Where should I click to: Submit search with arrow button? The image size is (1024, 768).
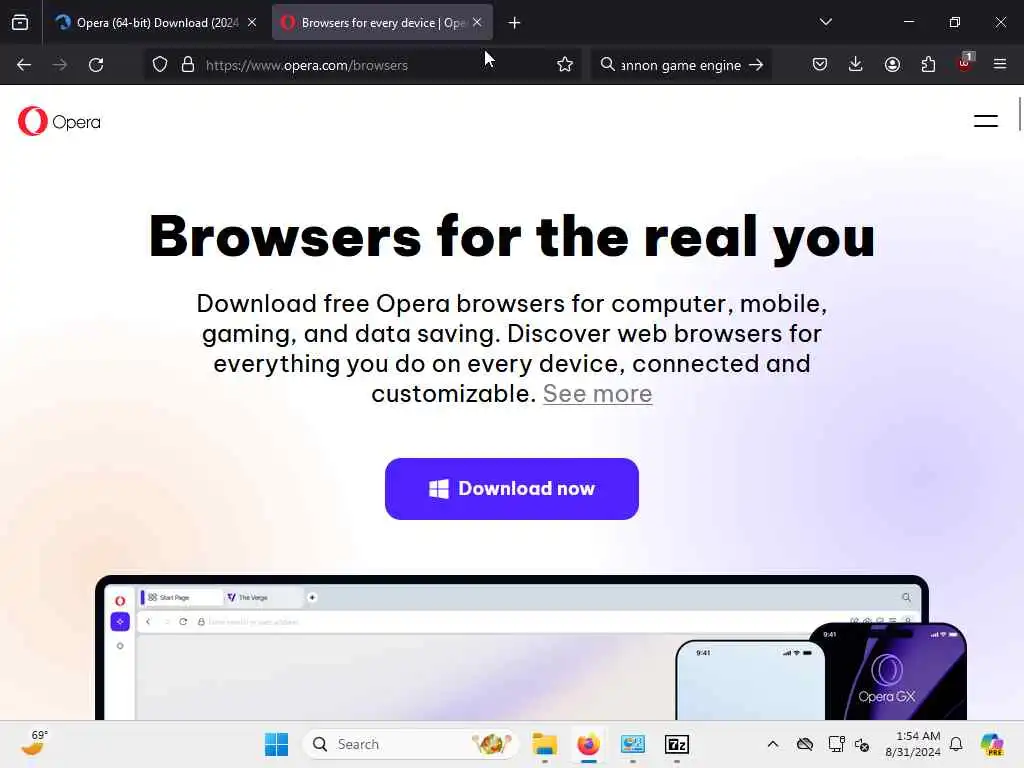coord(756,65)
